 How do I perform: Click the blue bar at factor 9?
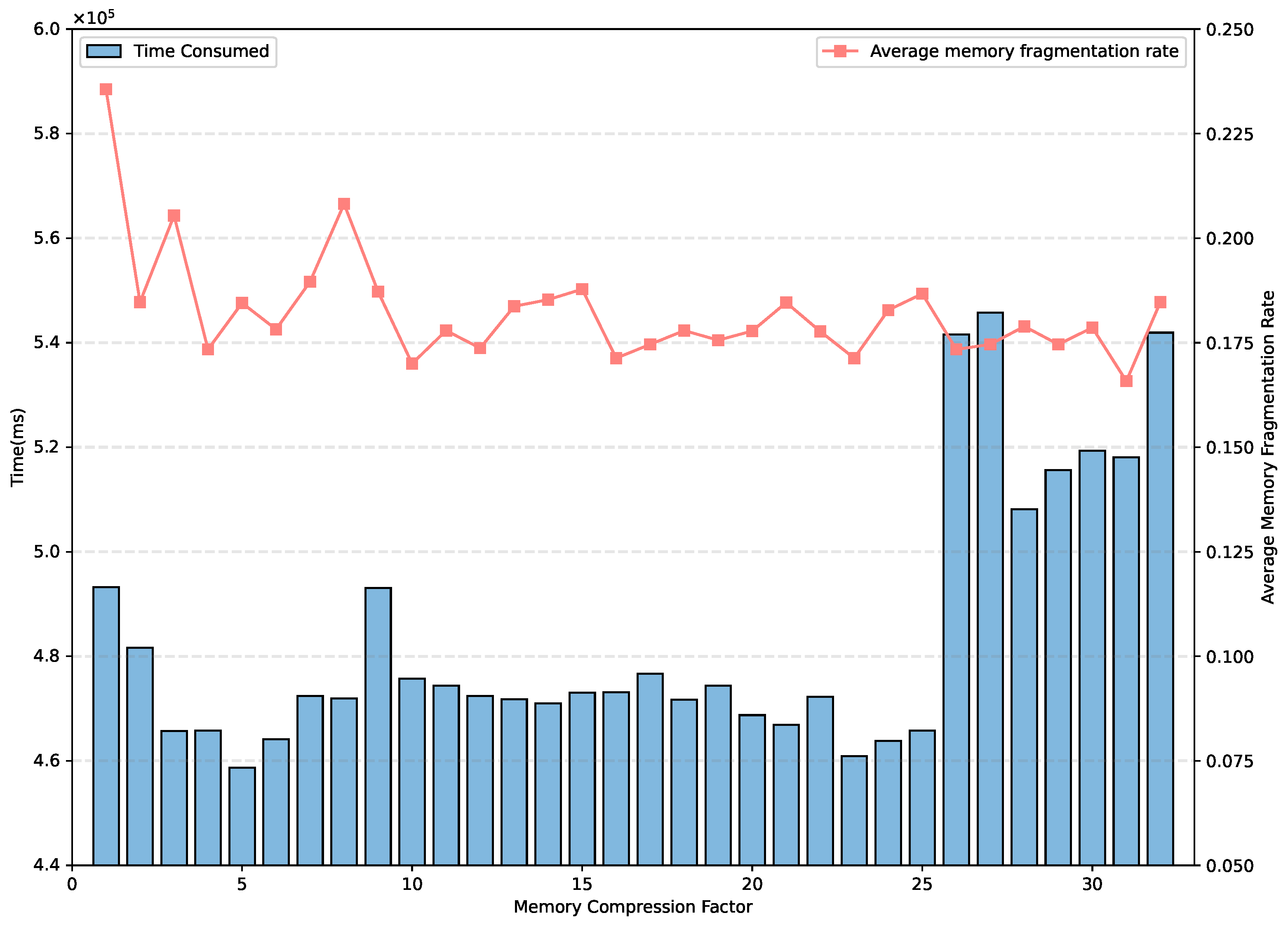pyautogui.click(x=378, y=727)
